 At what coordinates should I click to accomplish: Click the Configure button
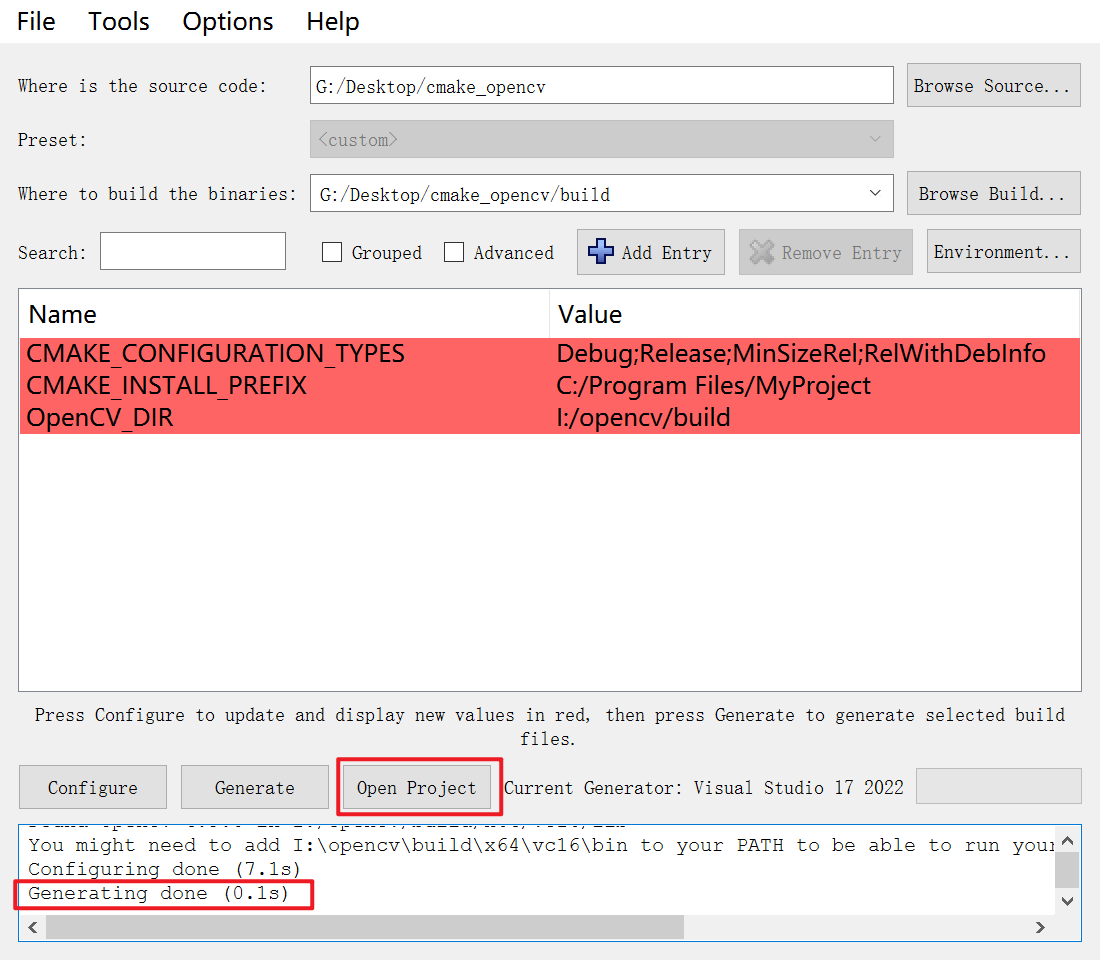point(93,787)
